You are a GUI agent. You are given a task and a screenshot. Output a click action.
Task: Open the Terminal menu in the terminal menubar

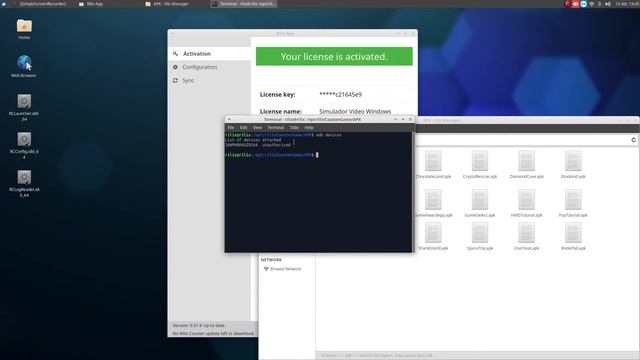click(x=276, y=127)
